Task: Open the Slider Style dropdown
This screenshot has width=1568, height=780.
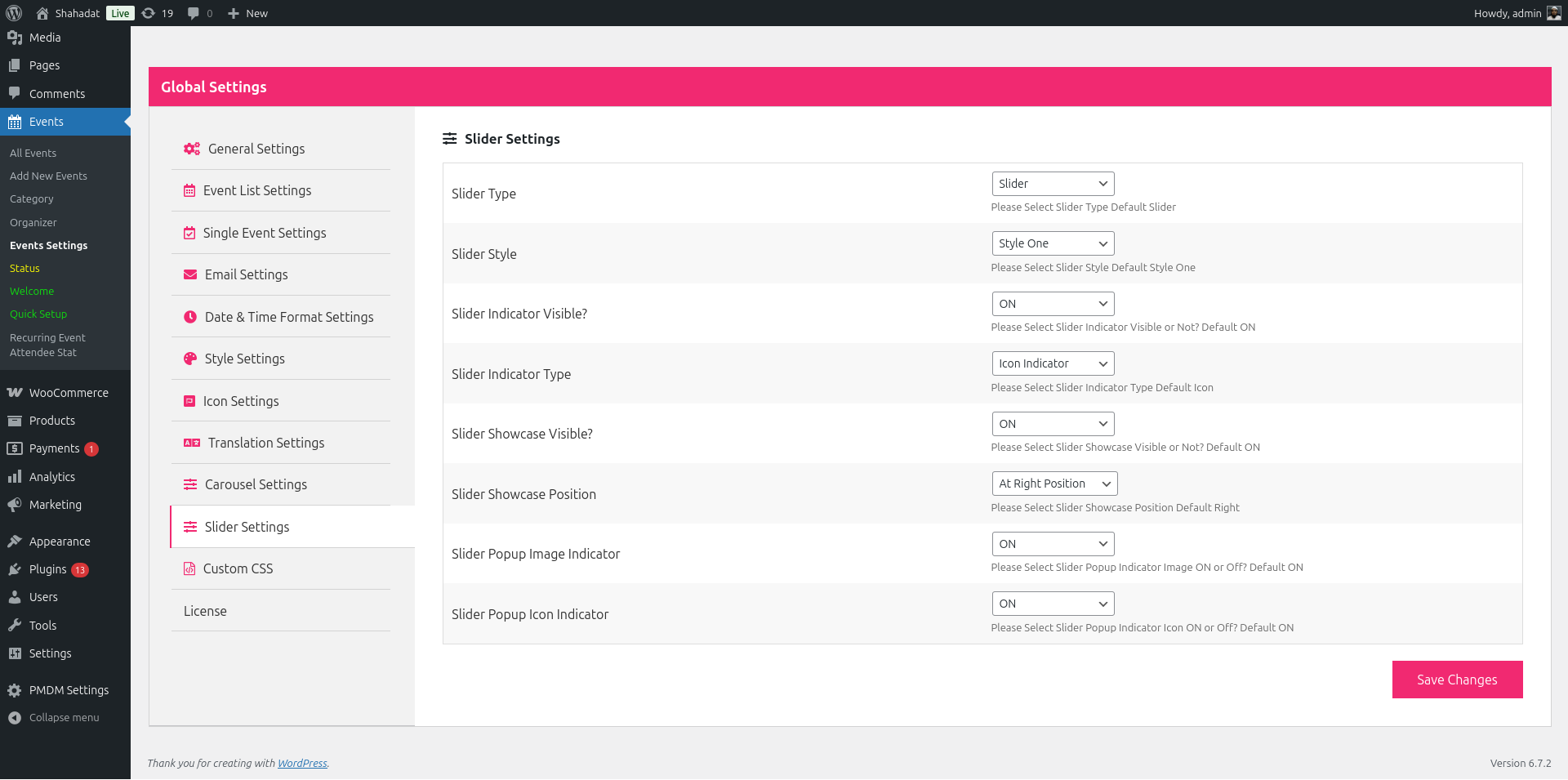Action: click(x=1053, y=243)
